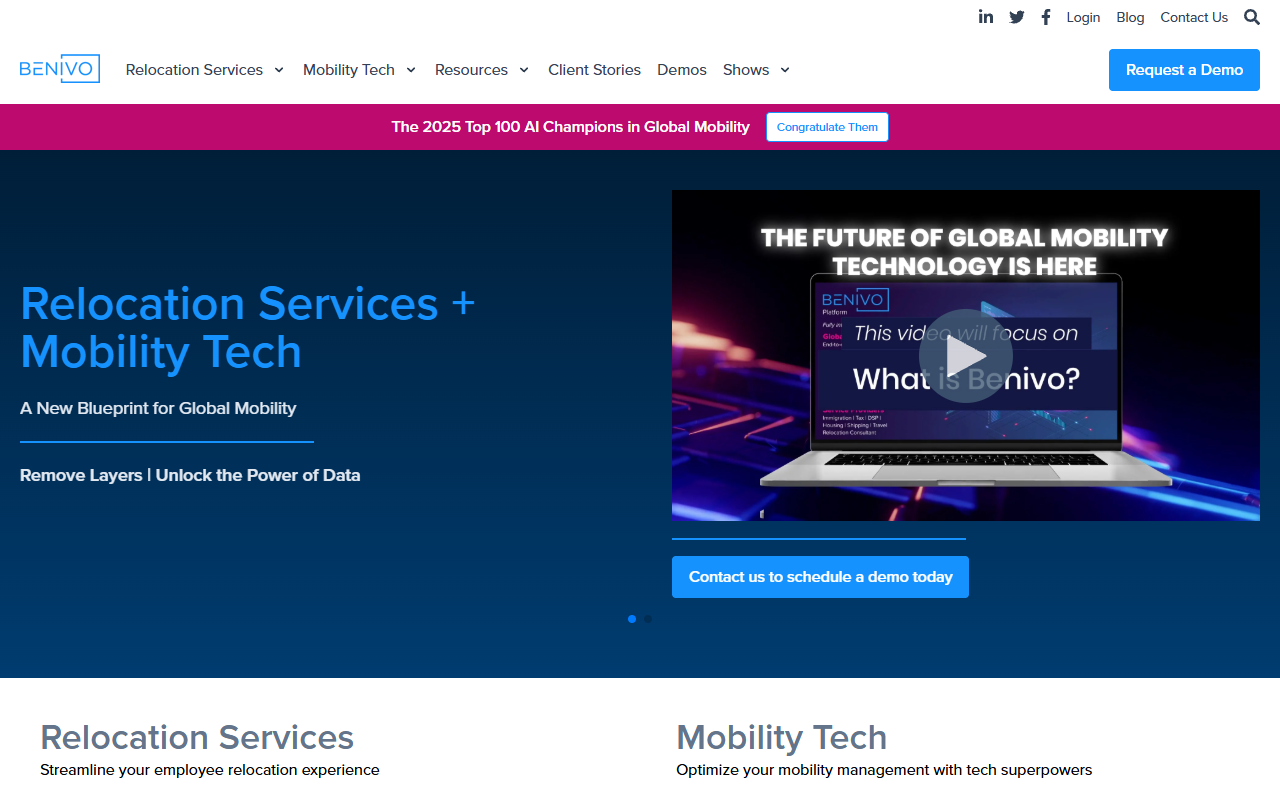Open the Blog link
The width and height of the screenshot is (1280, 800).
1130,17
